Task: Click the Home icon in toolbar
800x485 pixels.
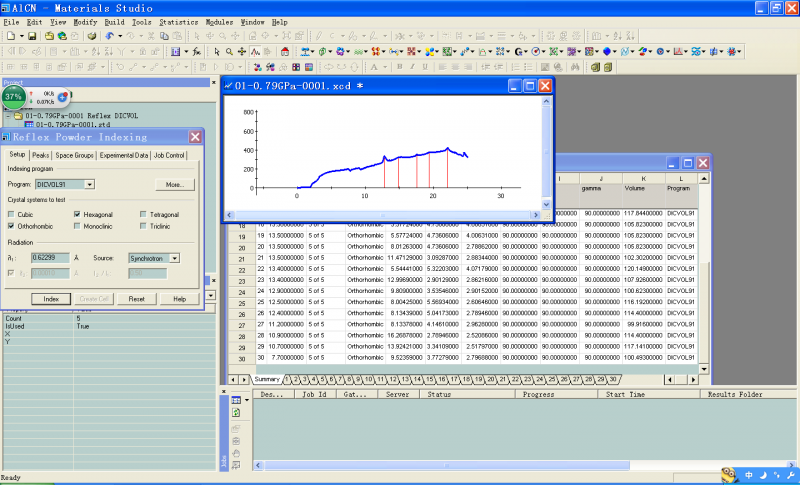Action: [x=284, y=51]
